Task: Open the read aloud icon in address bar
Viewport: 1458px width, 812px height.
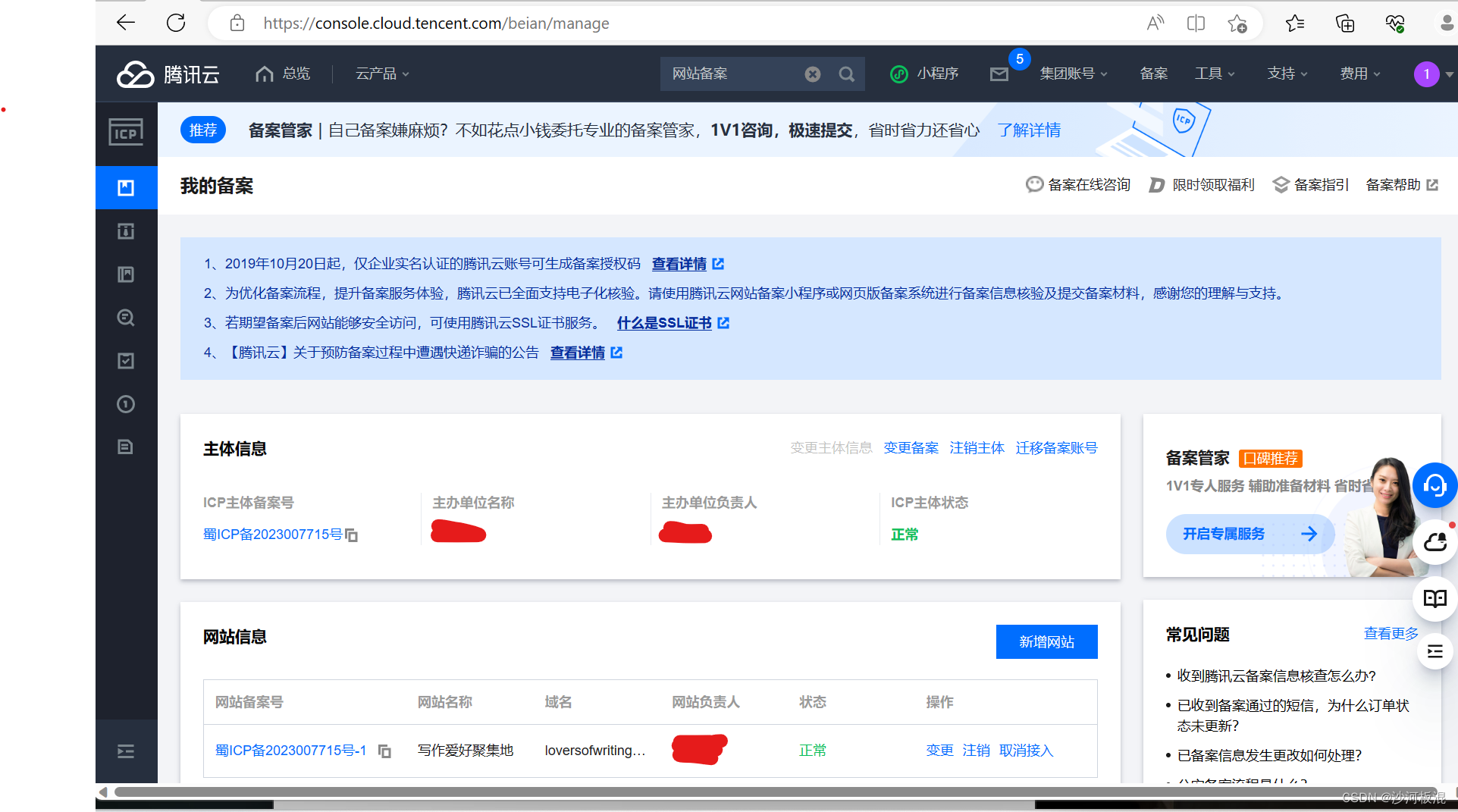Action: point(1155,24)
